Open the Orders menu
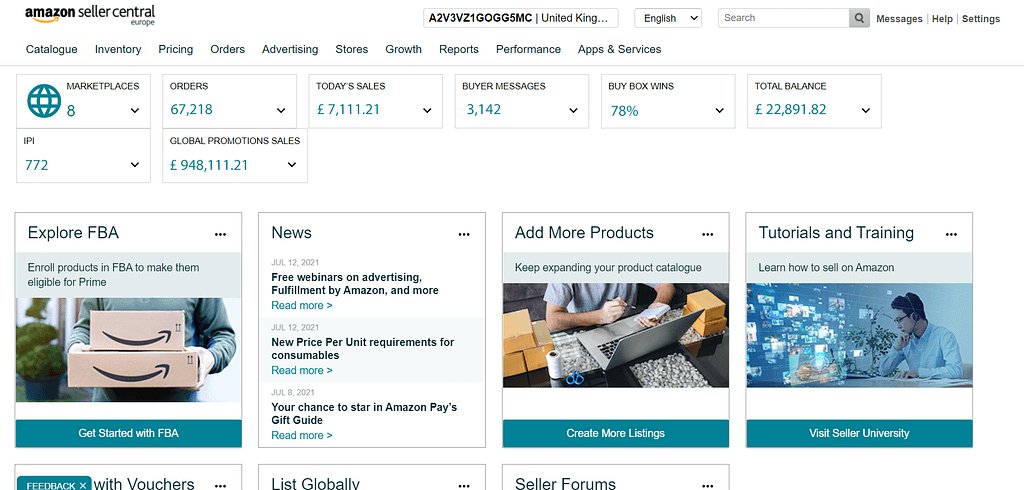The height and width of the screenshot is (490, 1024). [227, 49]
